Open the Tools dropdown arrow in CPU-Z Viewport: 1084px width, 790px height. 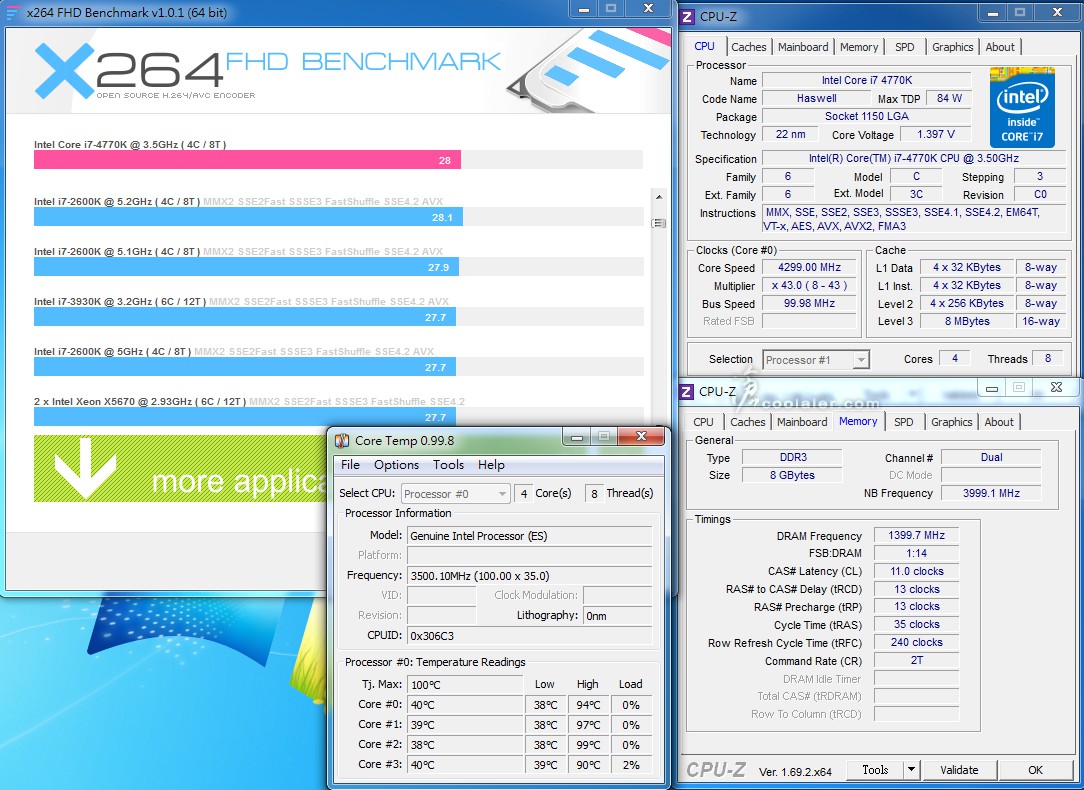(911, 769)
